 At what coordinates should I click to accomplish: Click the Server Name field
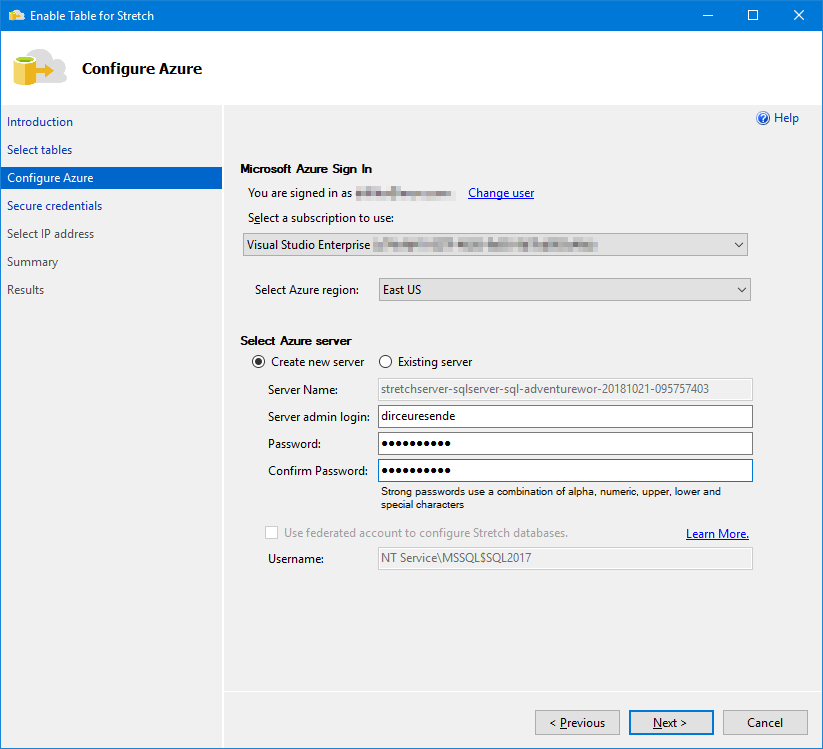pos(565,389)
